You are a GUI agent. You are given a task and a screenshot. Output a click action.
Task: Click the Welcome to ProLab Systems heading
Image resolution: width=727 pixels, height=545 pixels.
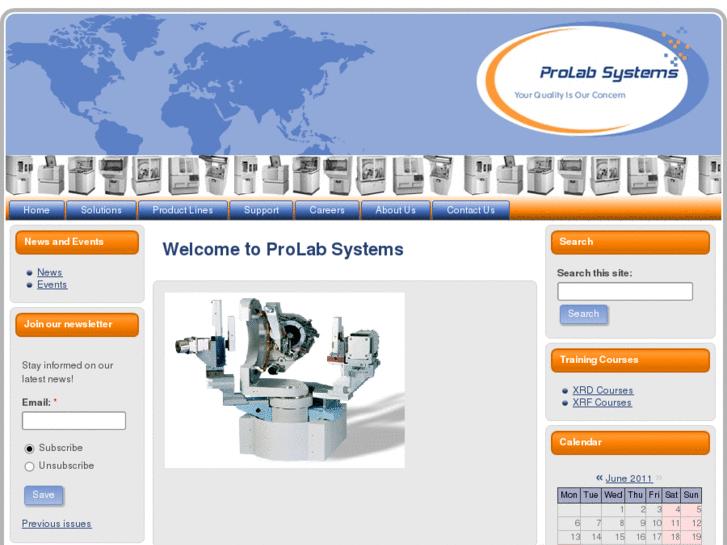tap(283, 249)
